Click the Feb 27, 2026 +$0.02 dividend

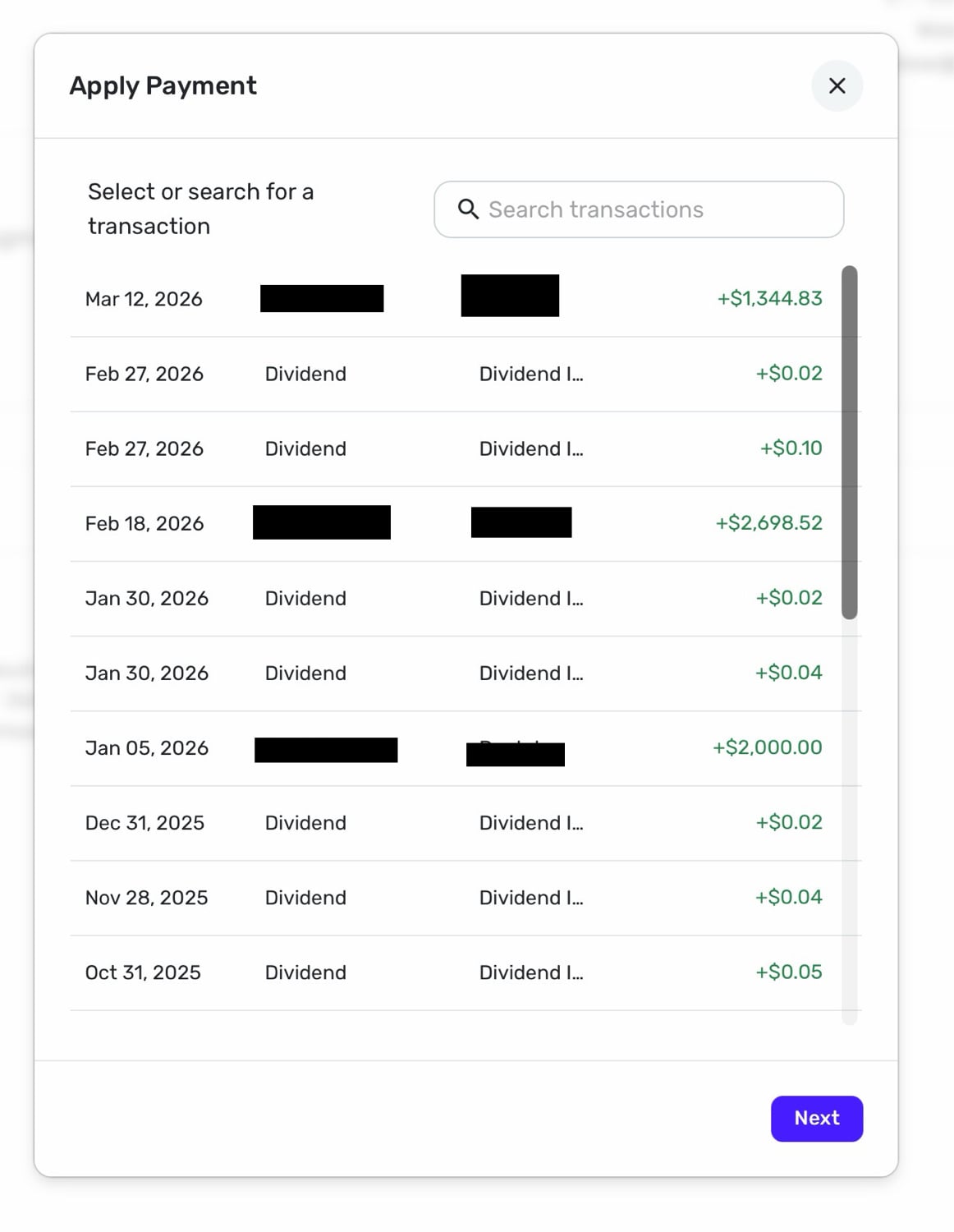pyautogui.click(x=788, y=374)
